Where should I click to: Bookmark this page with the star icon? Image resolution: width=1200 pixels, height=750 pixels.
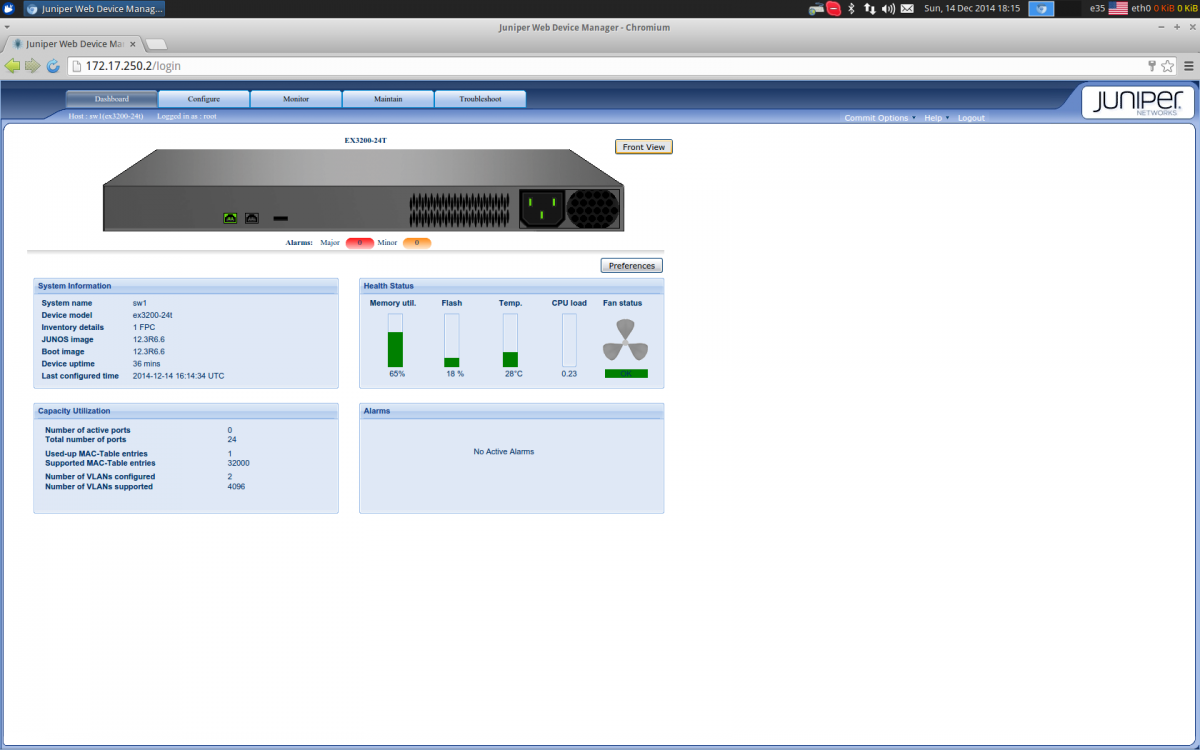point(1167,66)
